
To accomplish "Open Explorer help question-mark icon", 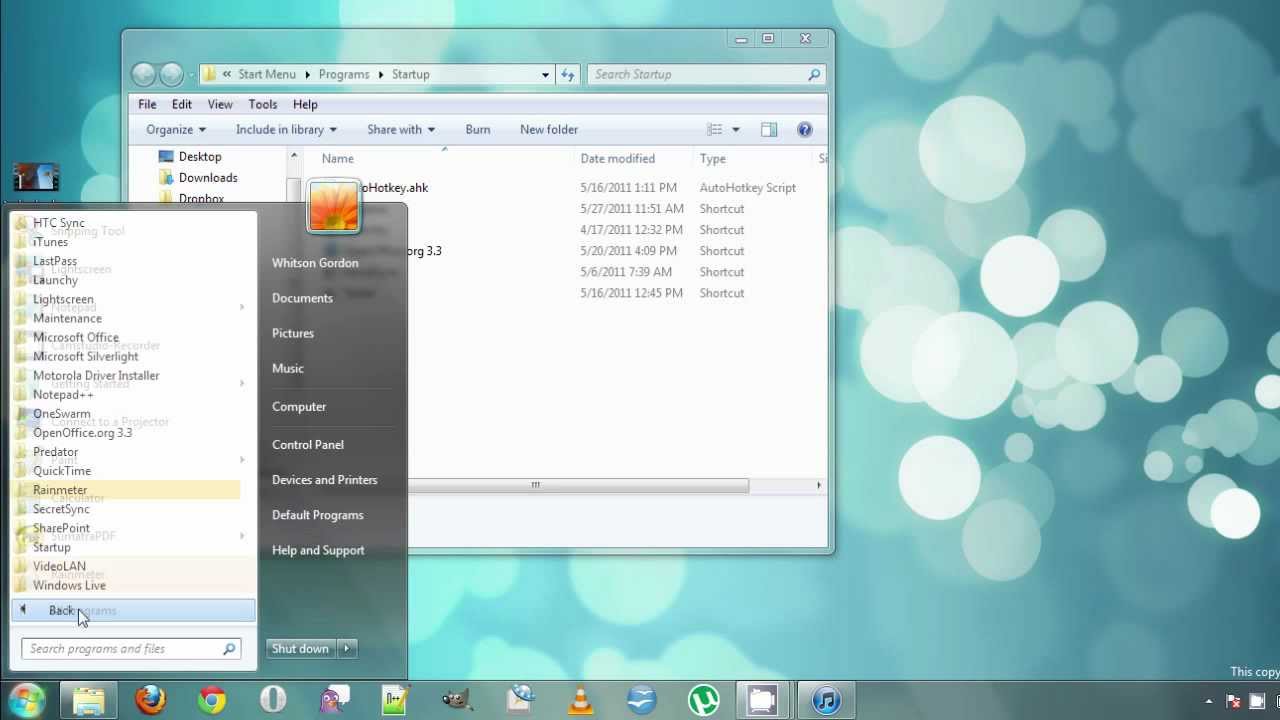I will [x=804, y=129].
